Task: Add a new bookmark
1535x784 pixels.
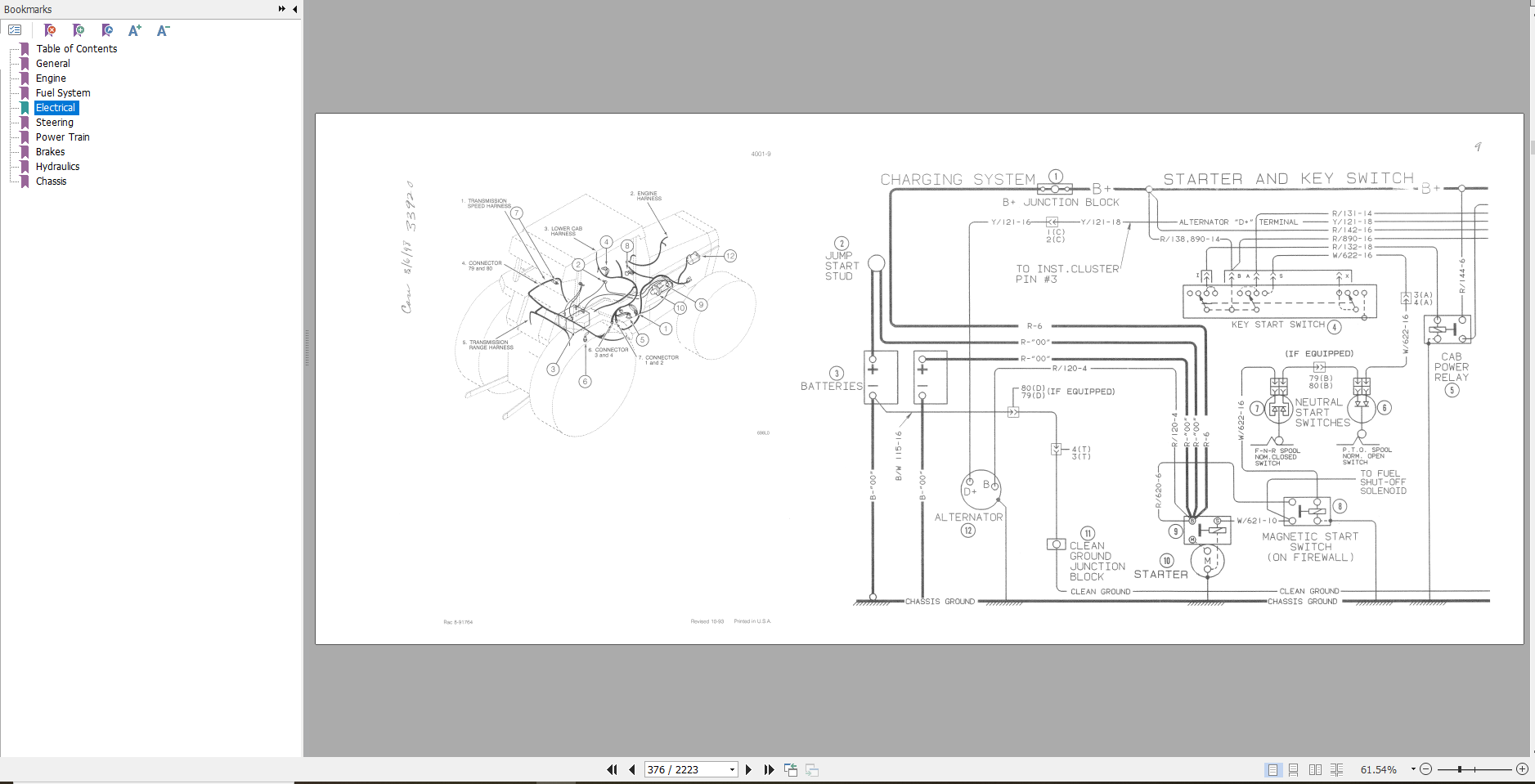Action: click(x=79, y=30)
